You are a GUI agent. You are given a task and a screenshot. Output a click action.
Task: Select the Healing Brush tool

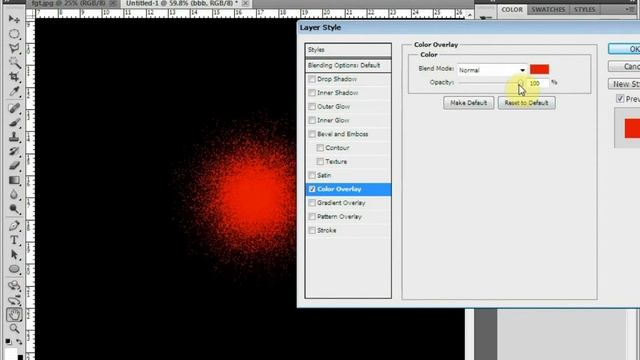pyautogui.click(x=14, y=108)
